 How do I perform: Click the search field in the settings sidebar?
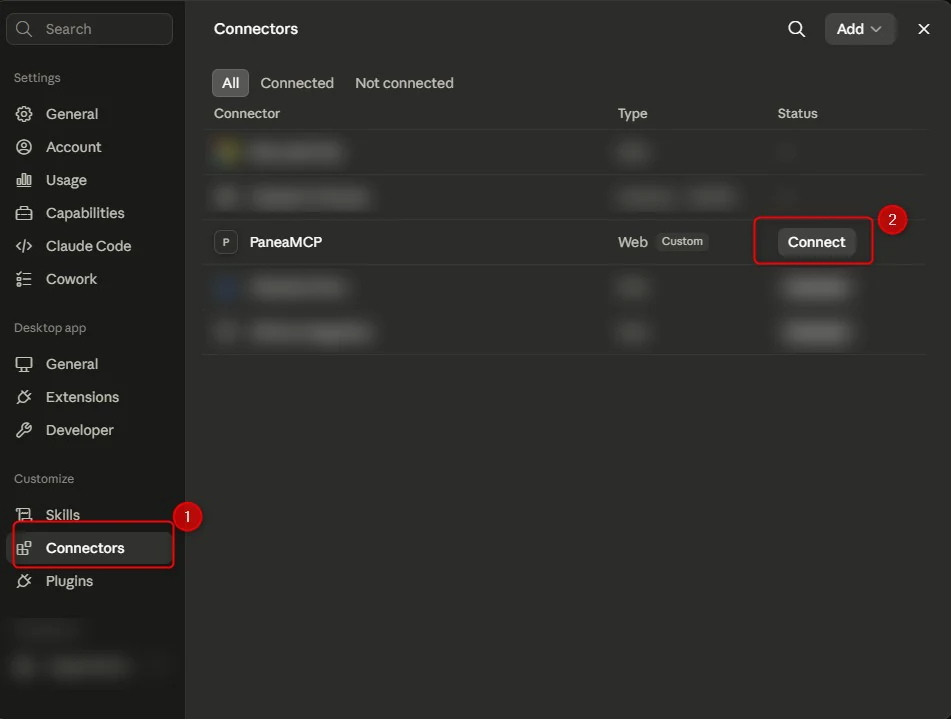[89, 29]
